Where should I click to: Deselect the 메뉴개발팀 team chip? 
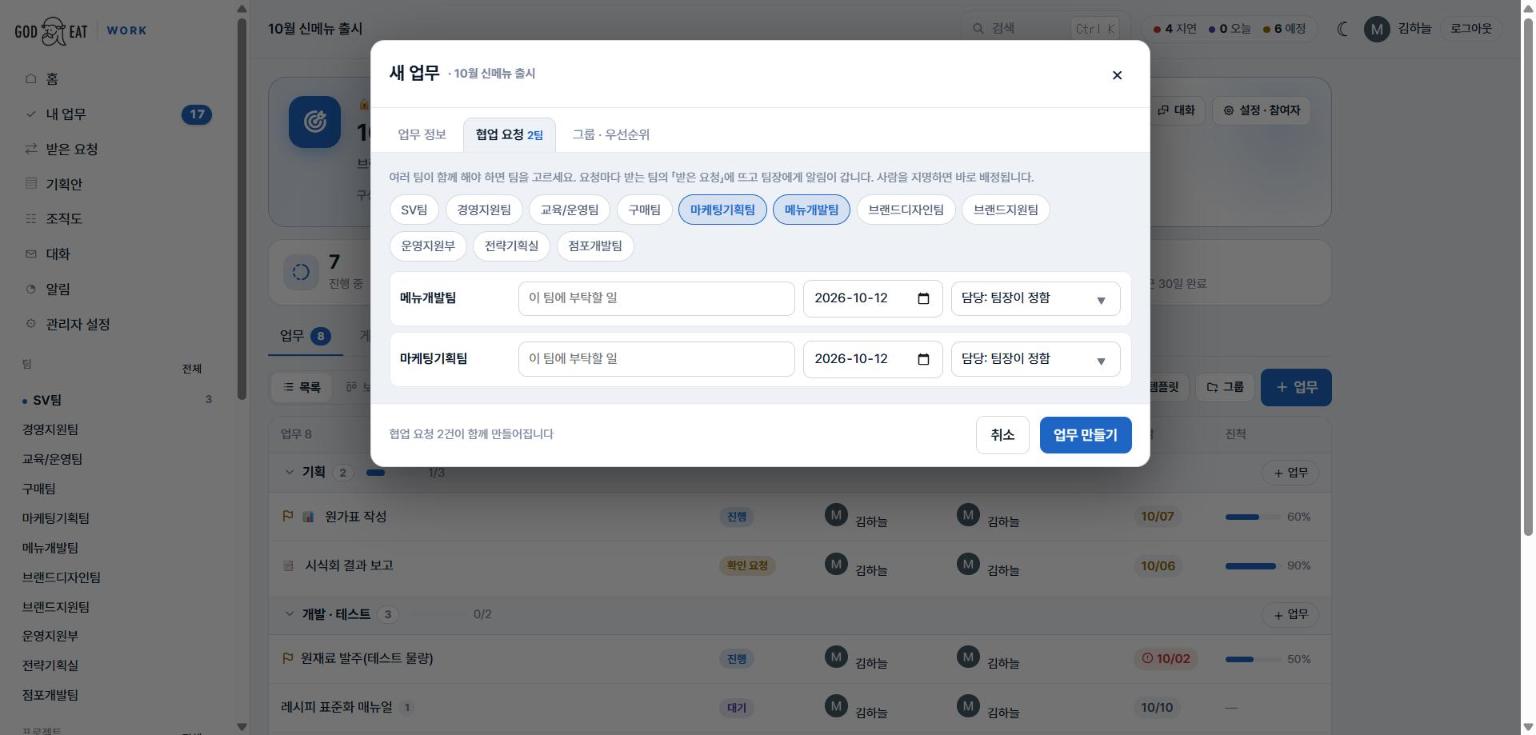811,210
